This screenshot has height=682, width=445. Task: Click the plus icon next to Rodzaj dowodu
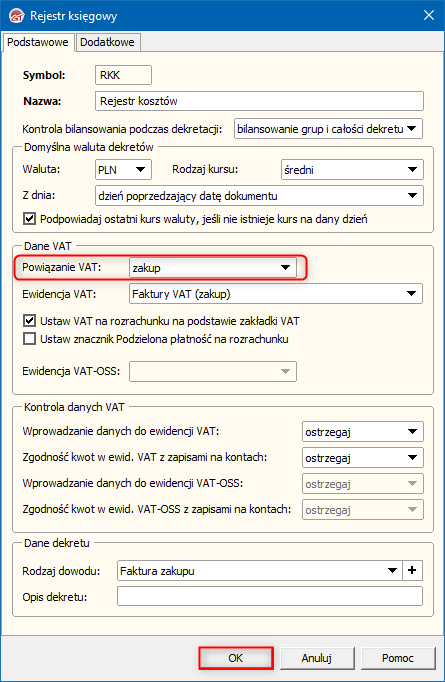pyautogui.click(x=412, y=570)
